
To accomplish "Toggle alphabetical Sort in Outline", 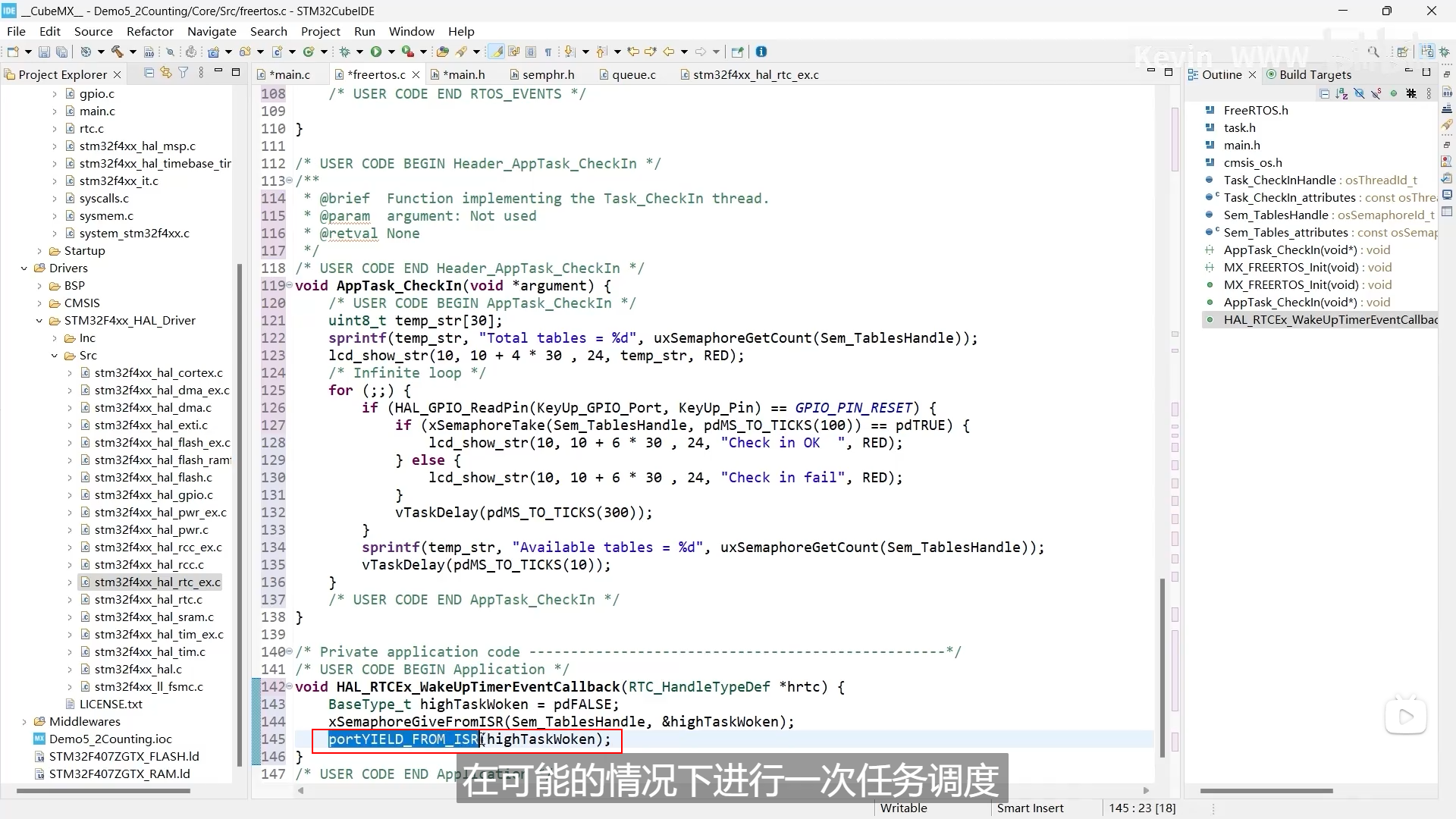I will point(1341,94).
